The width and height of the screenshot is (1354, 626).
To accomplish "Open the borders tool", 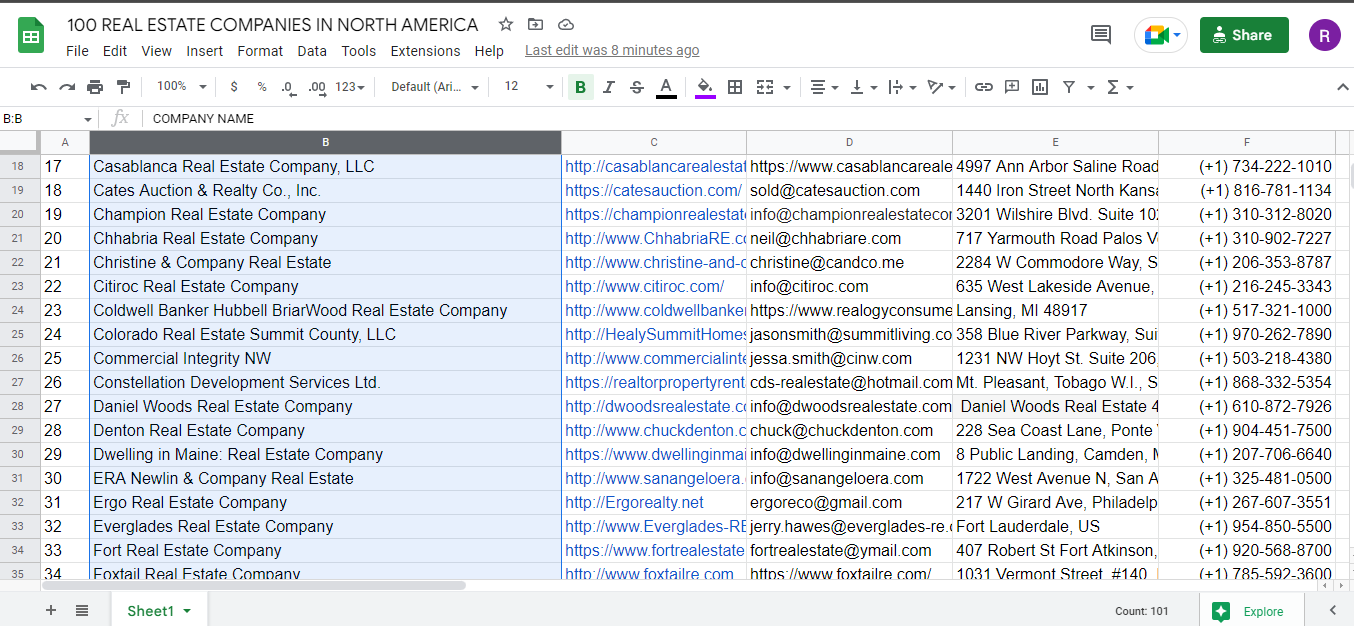I will (735, 87).
